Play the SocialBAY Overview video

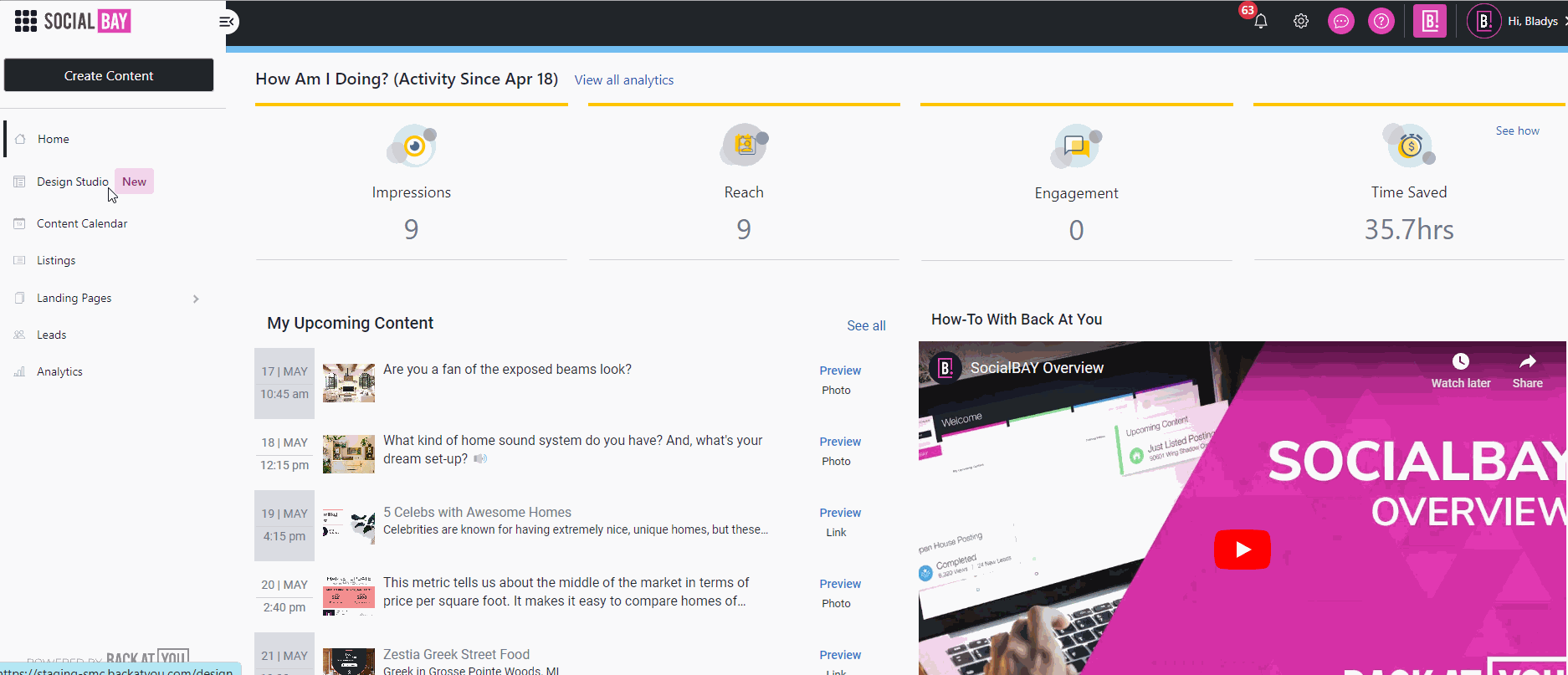click(1243, 550)
